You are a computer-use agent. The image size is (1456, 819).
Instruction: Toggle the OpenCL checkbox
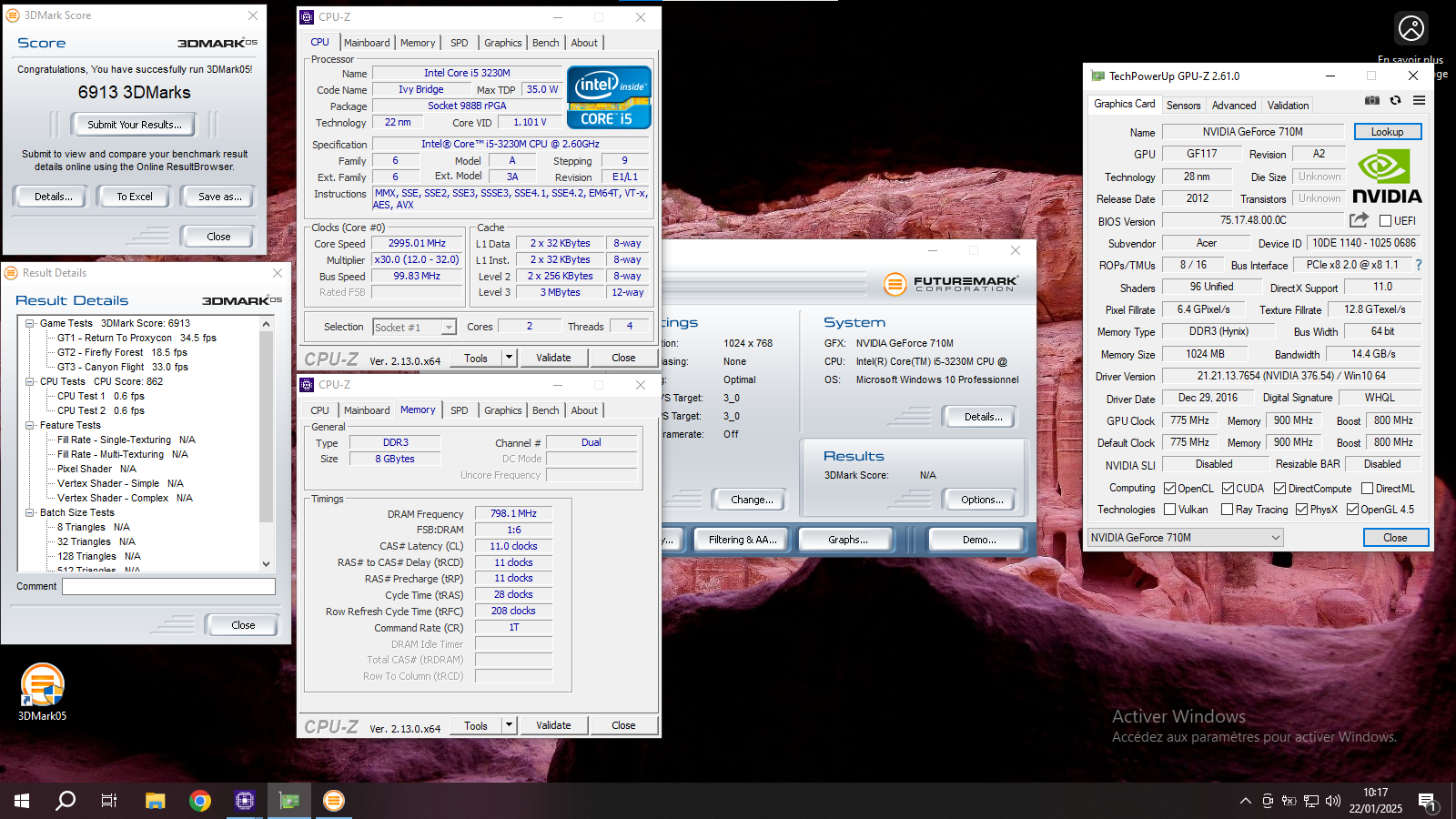(x=1170, y=489)
